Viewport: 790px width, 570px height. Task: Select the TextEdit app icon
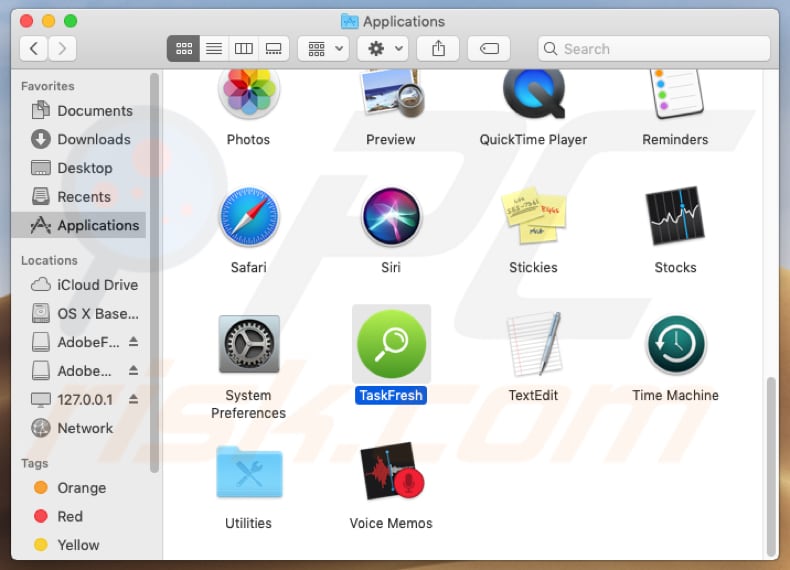click(x=534, y=344)
